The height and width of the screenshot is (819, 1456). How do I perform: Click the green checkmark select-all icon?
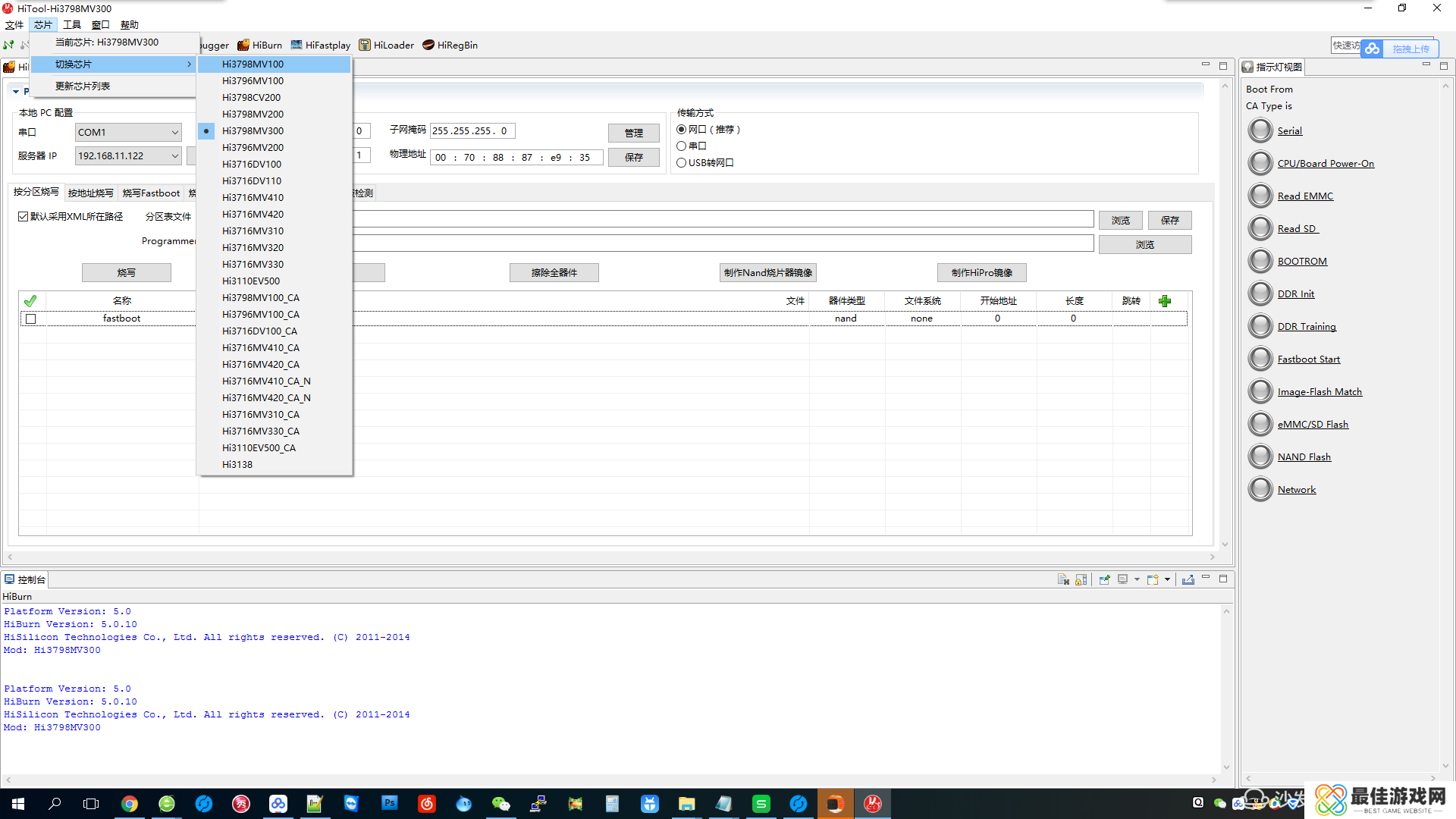(30, 301)
